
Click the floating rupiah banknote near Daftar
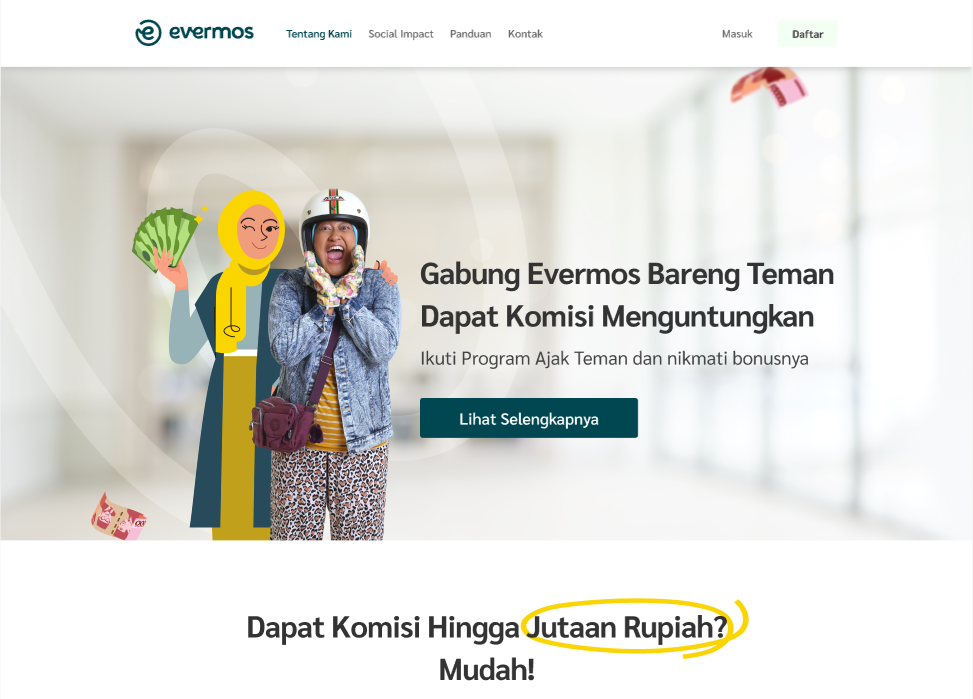click(x=769, y=86)
